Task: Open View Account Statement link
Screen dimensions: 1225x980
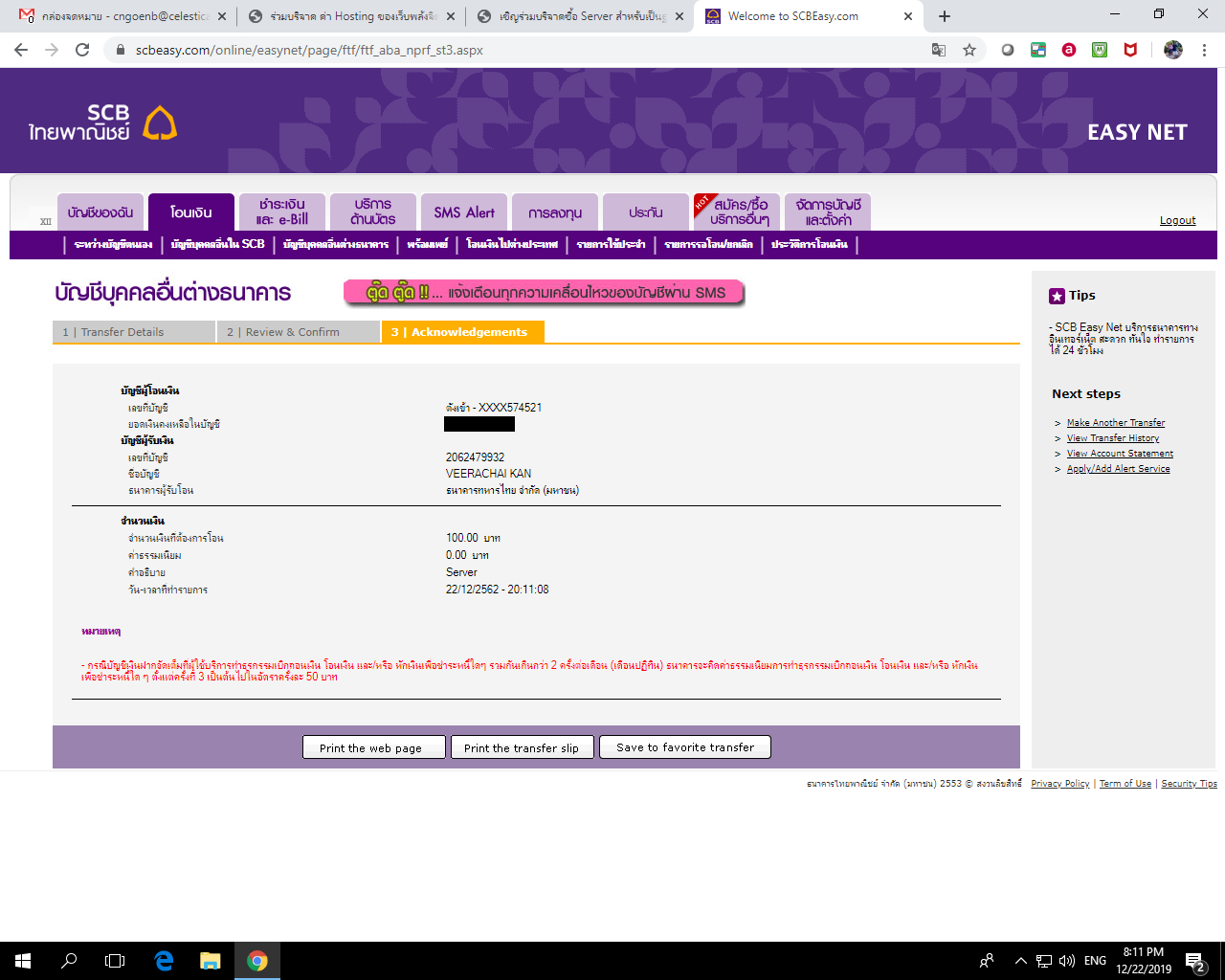Action: coord(1120,454)
